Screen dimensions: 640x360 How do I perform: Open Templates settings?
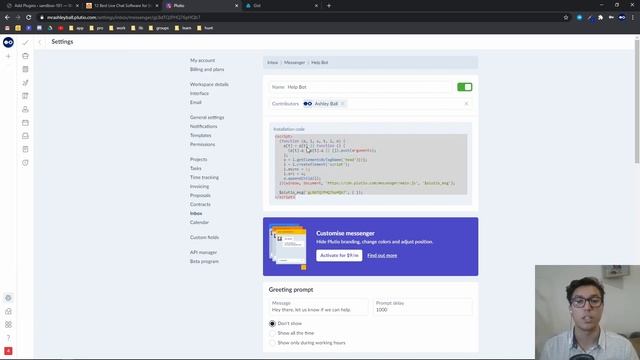tap(201, 136)
